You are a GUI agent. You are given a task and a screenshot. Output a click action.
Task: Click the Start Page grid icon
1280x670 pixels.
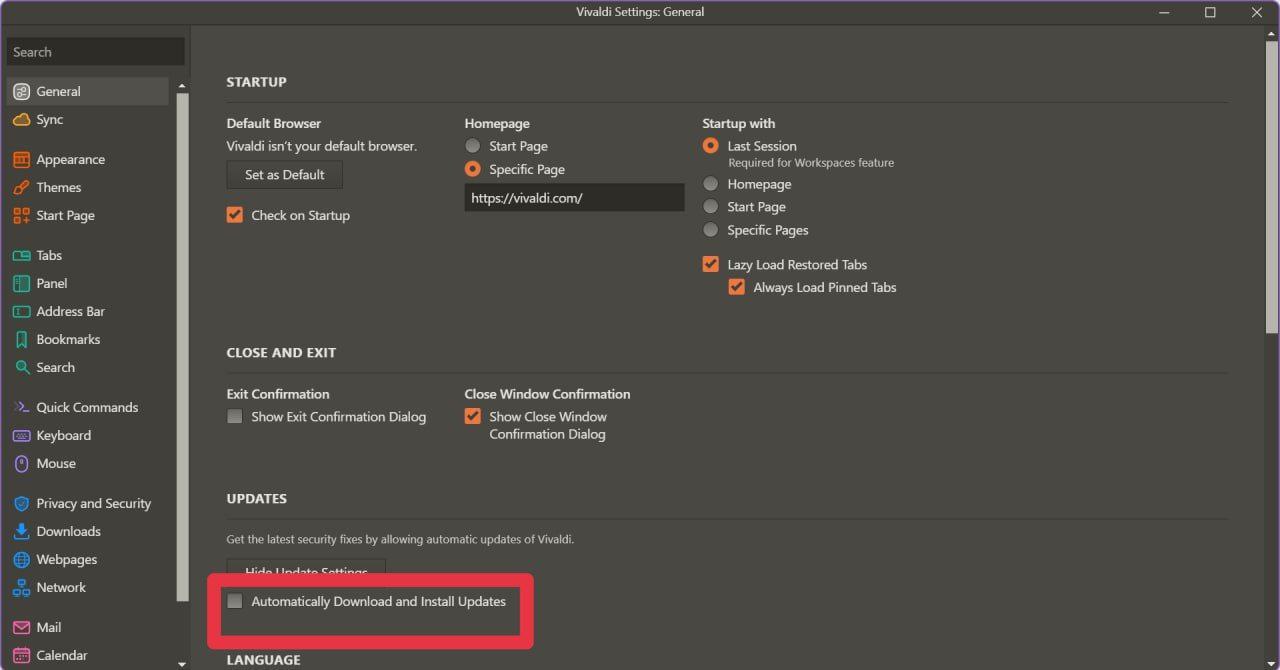click(21, 215)
